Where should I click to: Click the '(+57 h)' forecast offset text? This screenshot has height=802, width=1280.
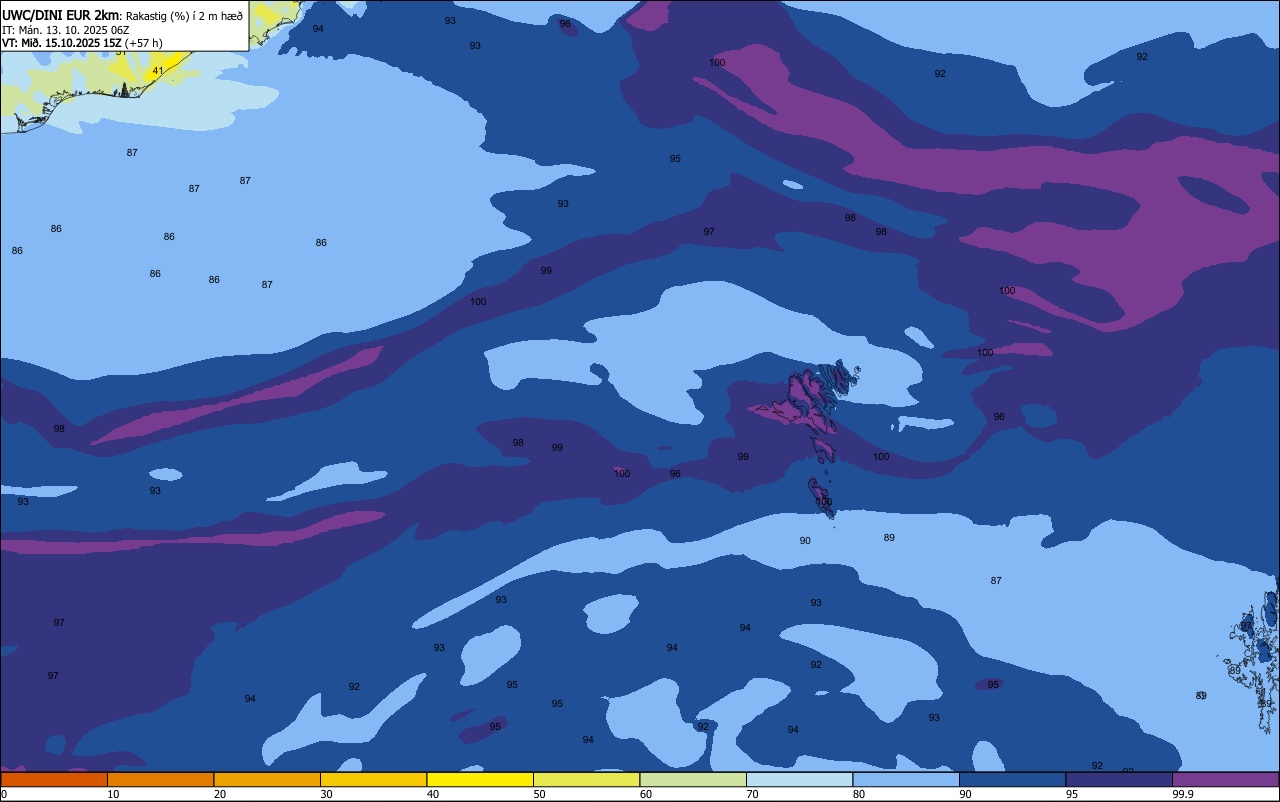(143, 43)
